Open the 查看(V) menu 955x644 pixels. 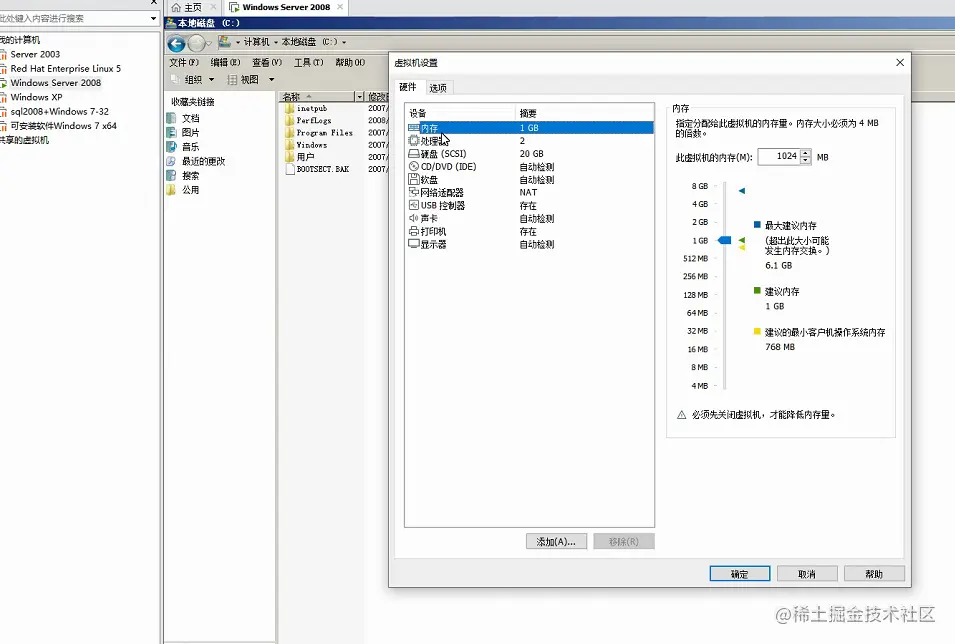pos(267,62)
